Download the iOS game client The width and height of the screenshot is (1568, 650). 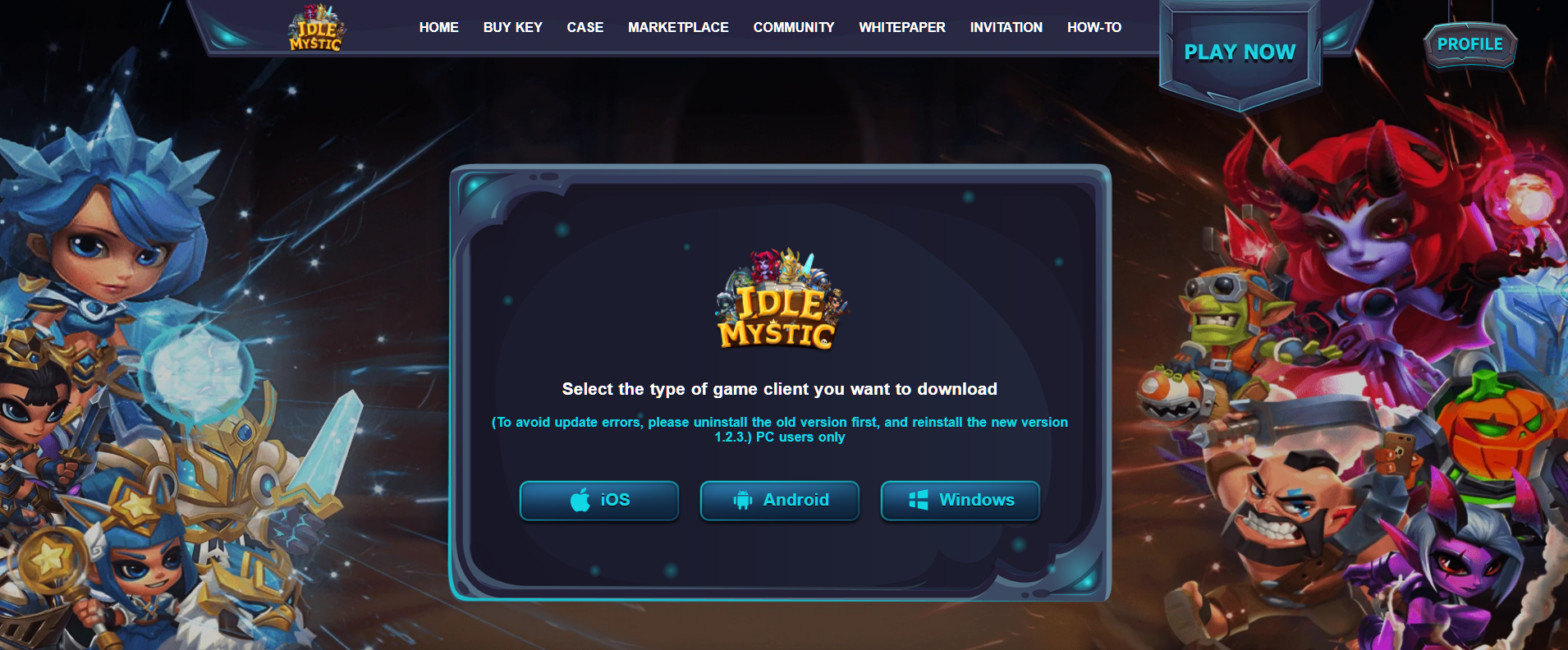(599, 501)
